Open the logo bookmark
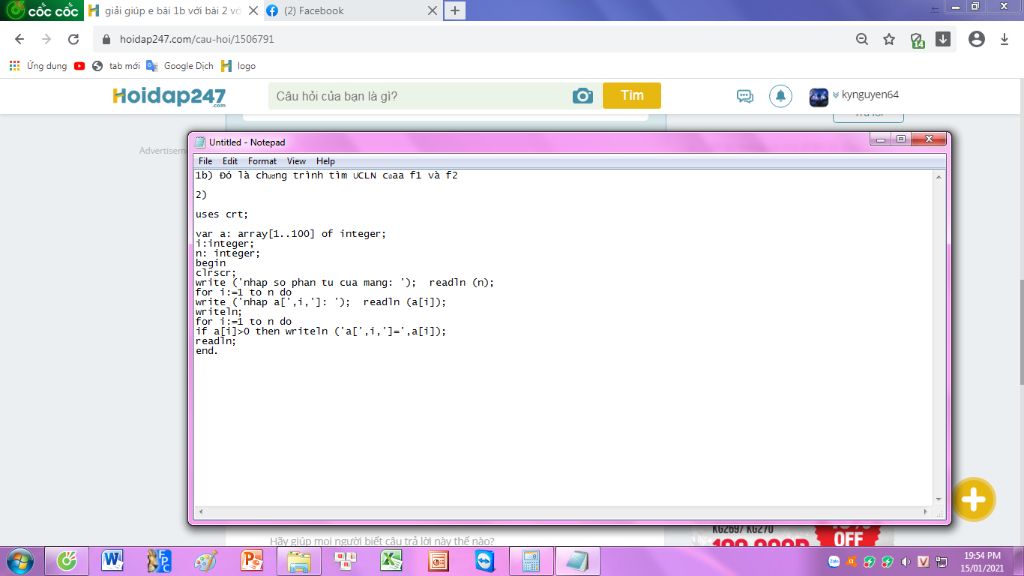The height and width of the screenshot is (576, 1024). pyautogui.click(x=238, y=66)
